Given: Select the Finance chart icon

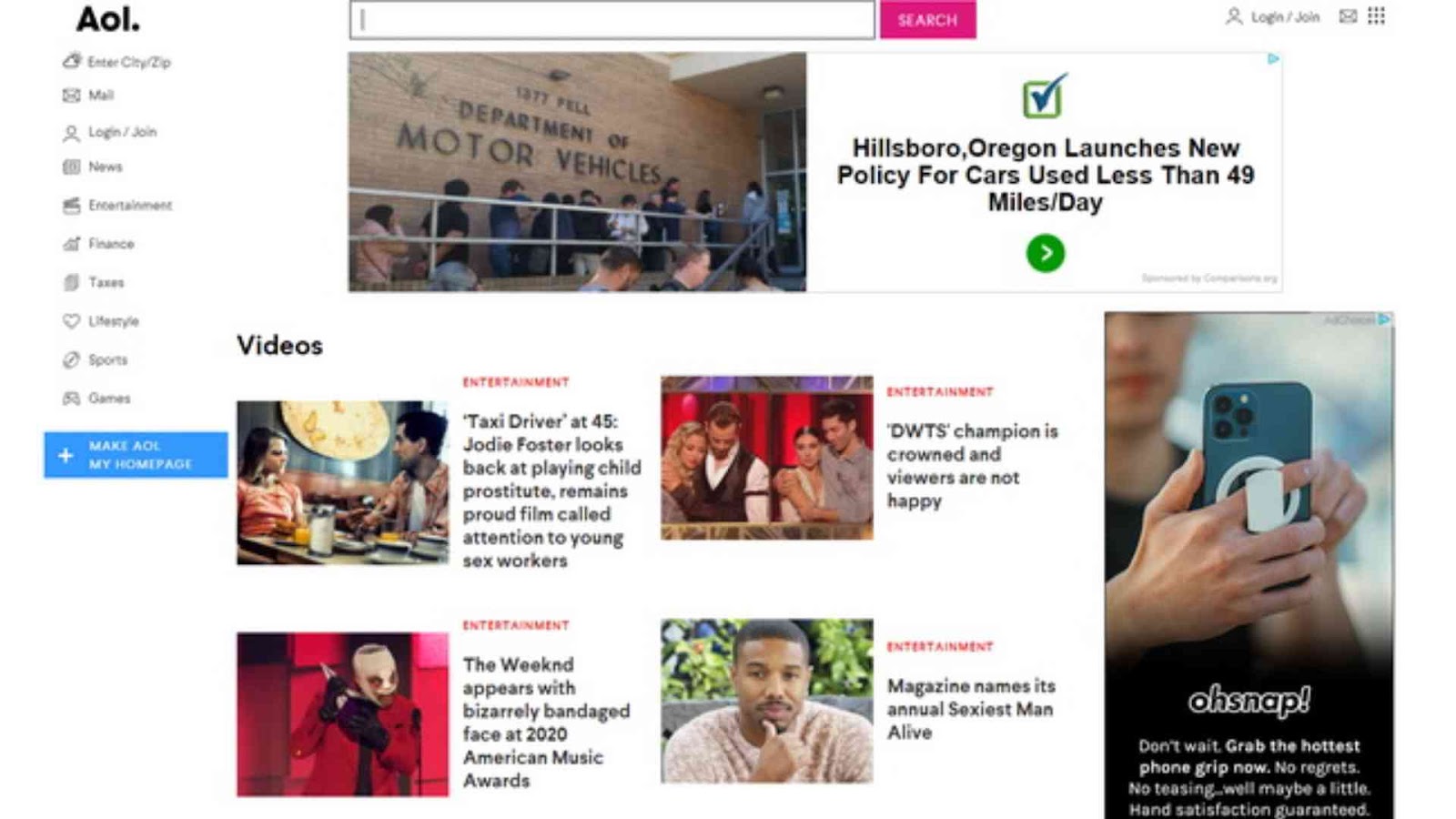Looking at the screenshot, I should click(x=72, y=244).
